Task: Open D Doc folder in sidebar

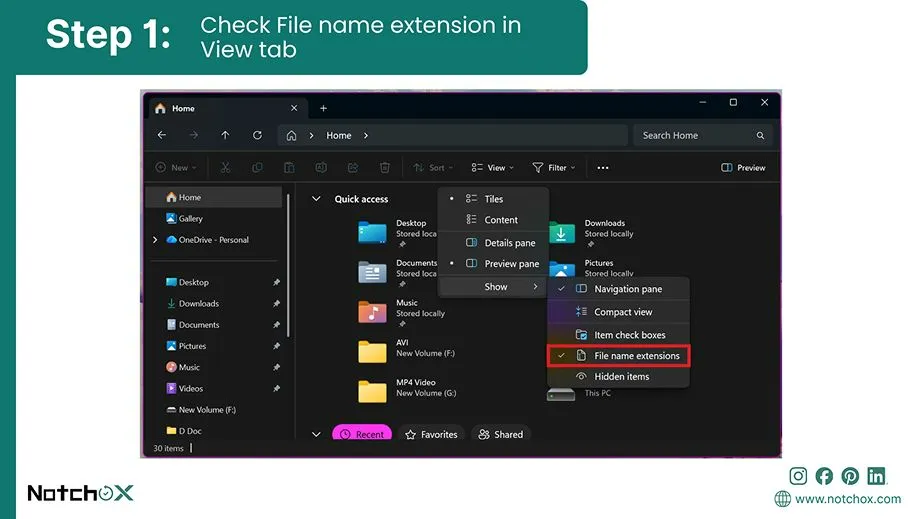Action: point(183,431)
